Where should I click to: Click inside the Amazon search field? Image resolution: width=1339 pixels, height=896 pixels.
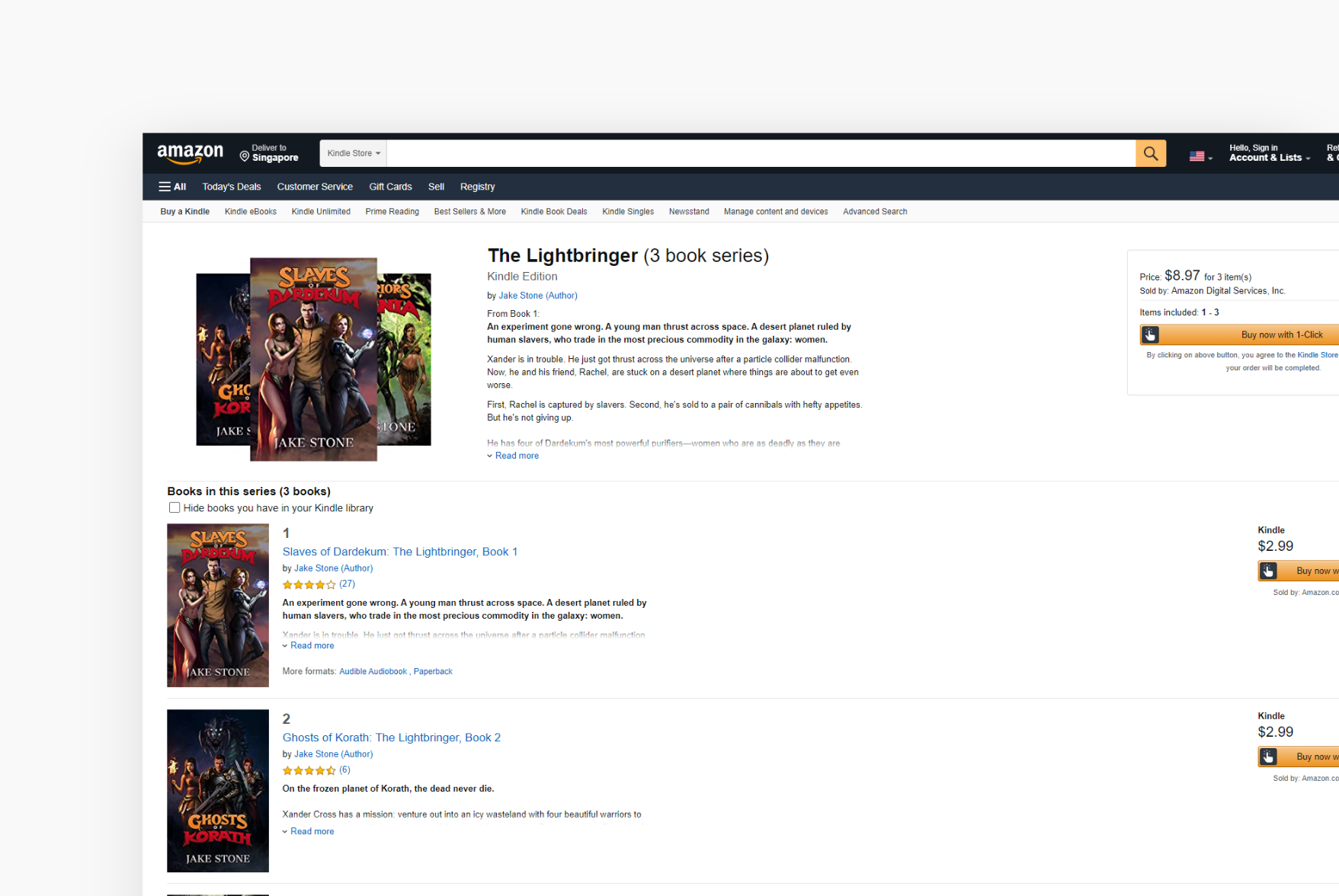[761, 153]
